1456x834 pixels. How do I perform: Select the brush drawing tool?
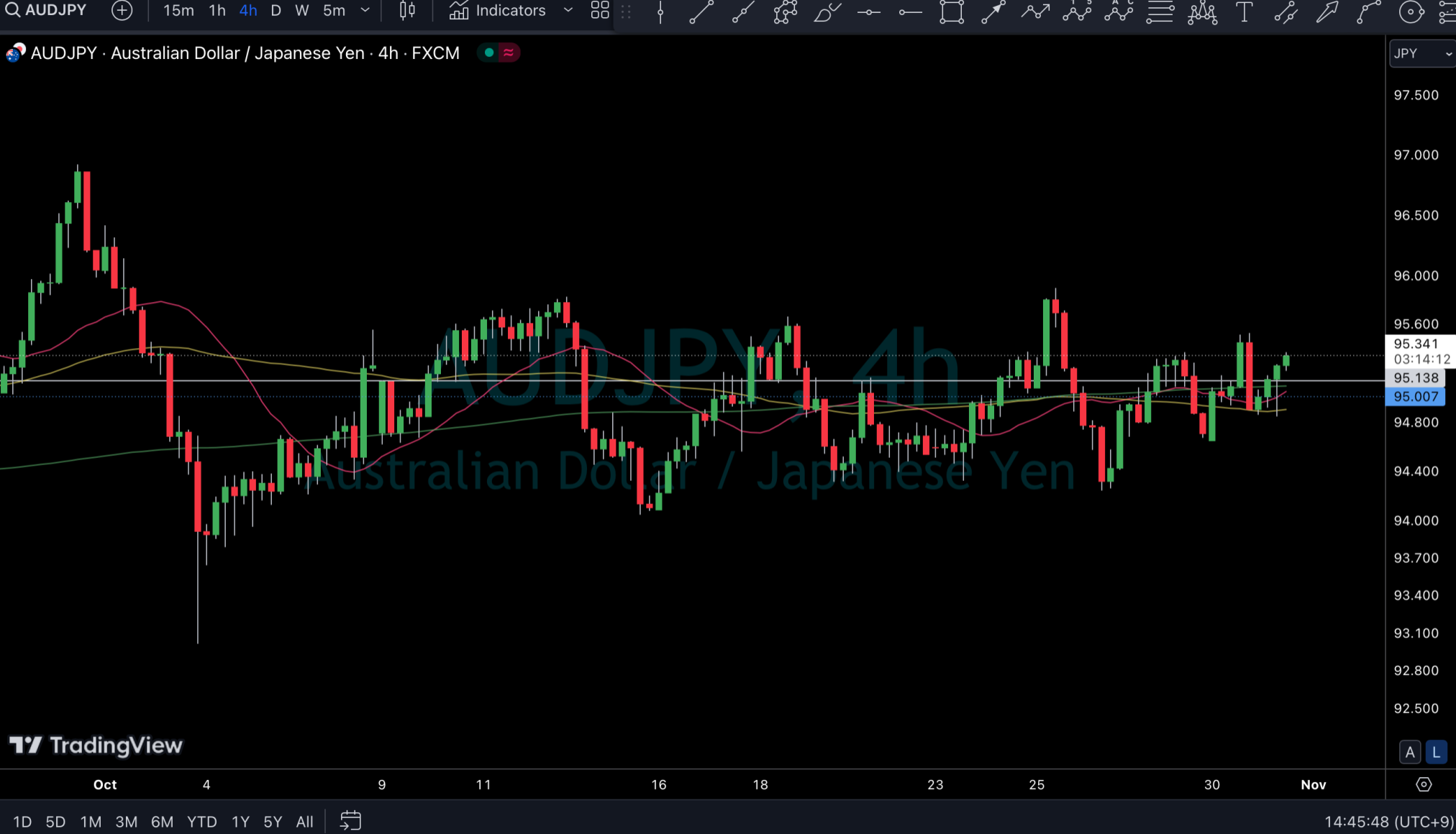[827, 12]
